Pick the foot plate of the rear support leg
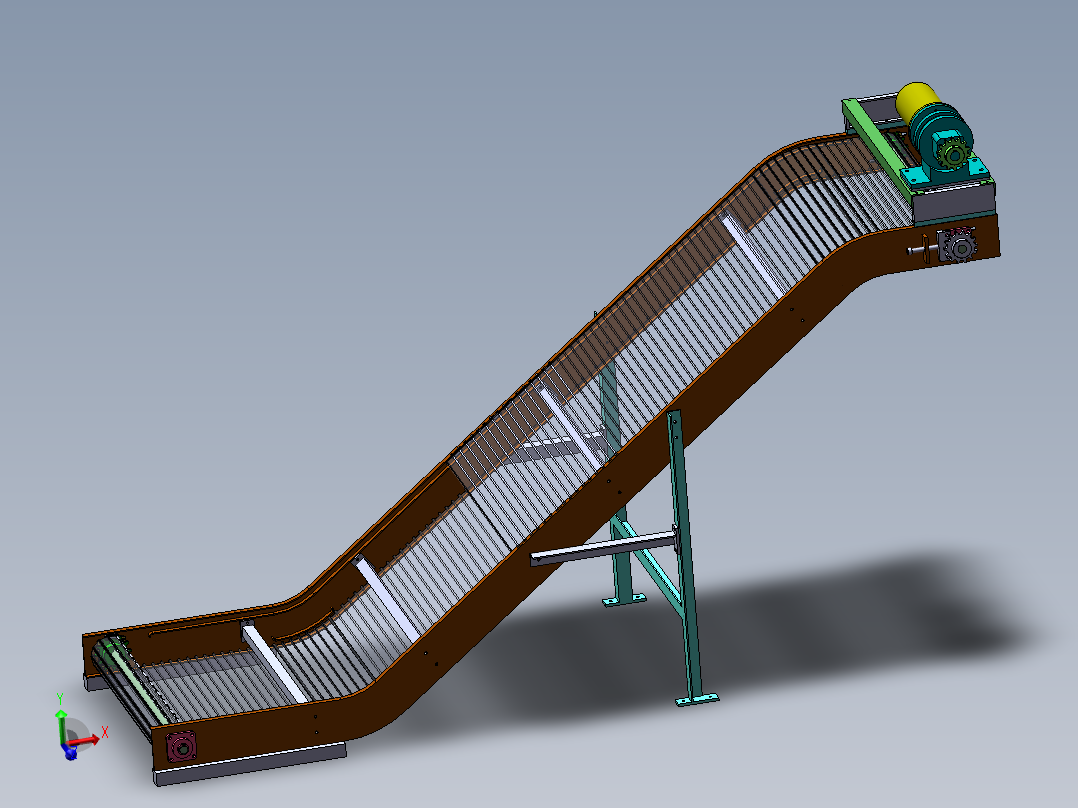The image size is (1078, 808). 624,600
